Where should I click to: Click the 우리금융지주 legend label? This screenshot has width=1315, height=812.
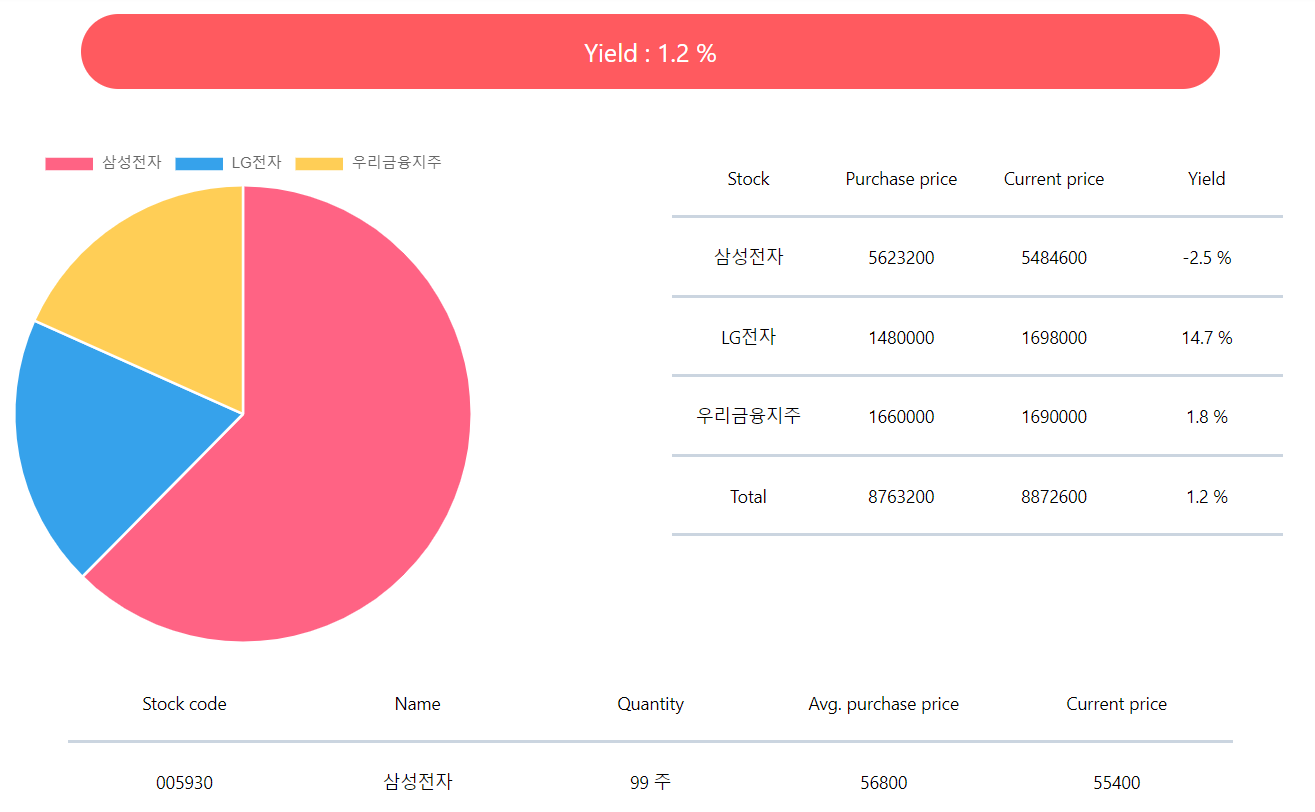(x=397, y=163)
